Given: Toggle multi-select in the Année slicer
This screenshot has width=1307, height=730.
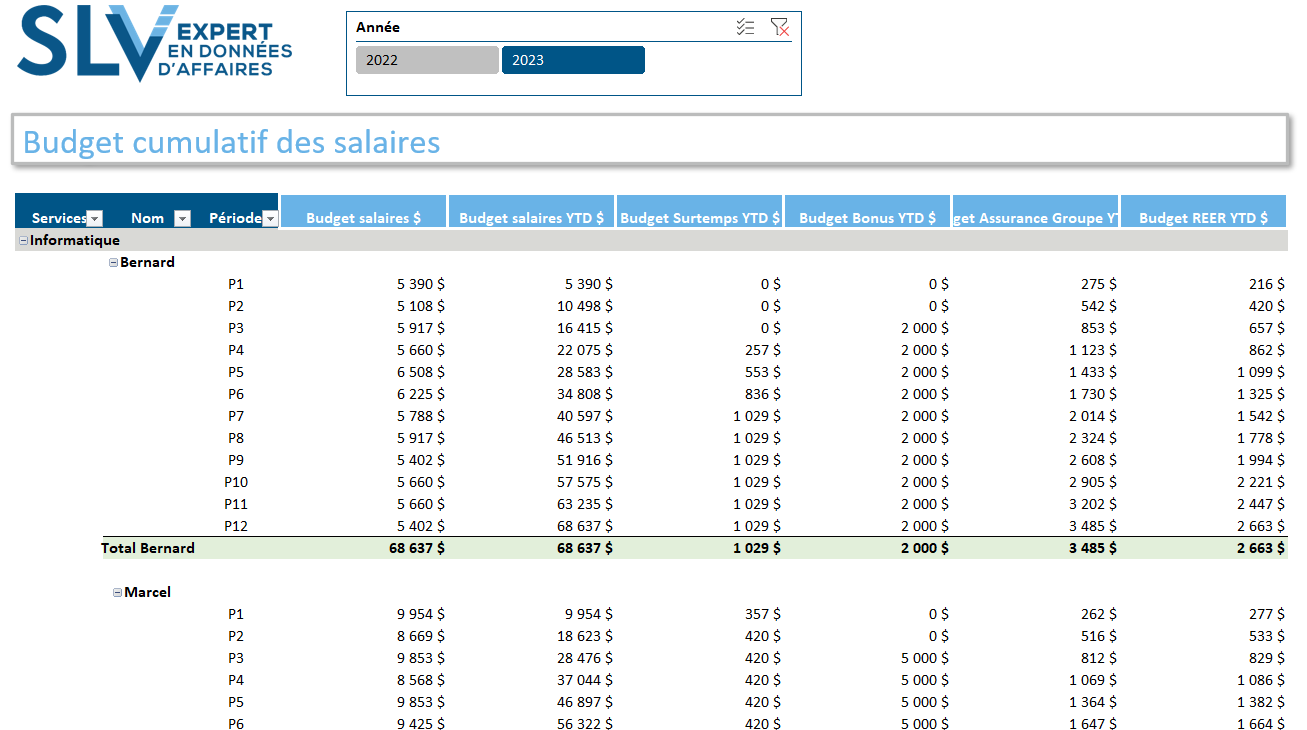Looking at the screenshot, I should click(x=745, y=27).
